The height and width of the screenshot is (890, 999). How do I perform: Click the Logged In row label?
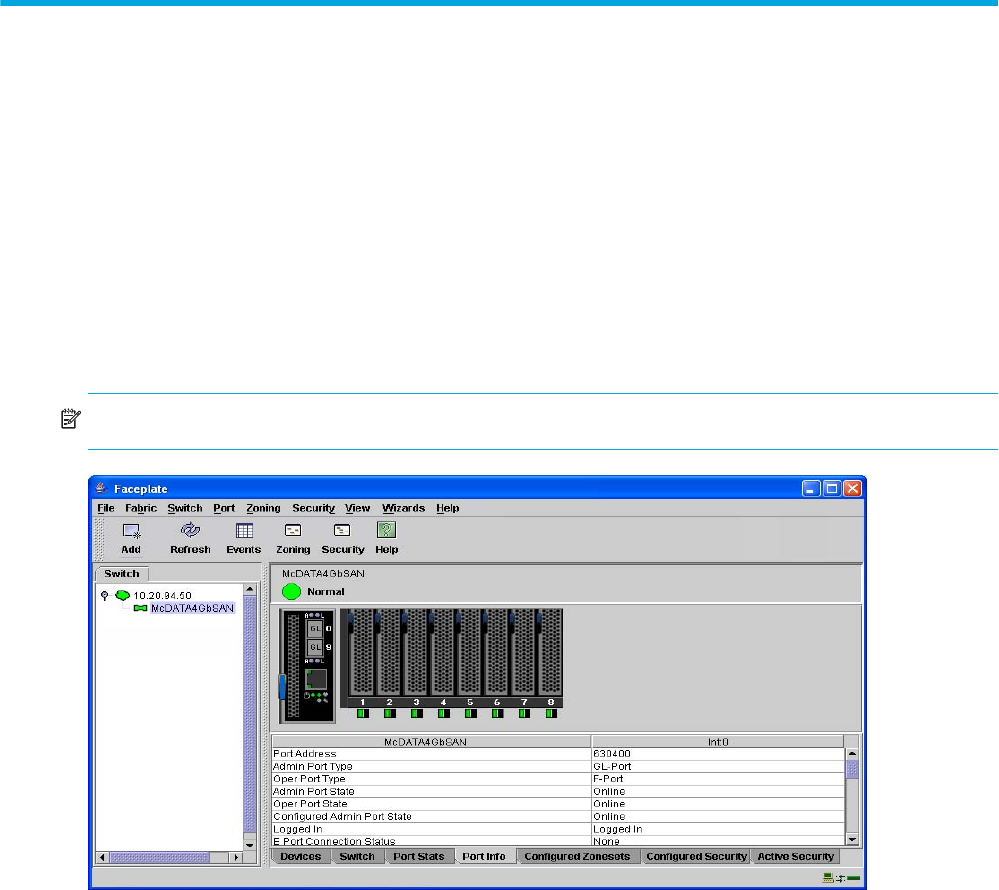click(298, 829)
